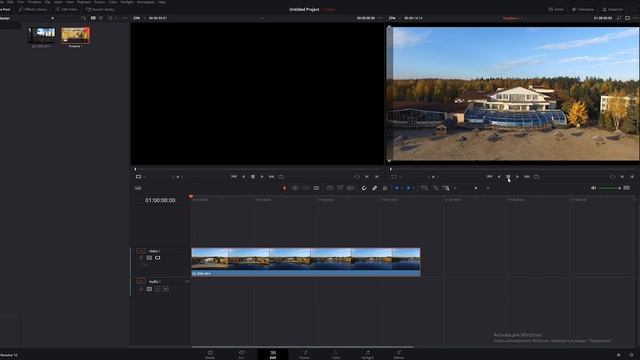The width and height of the screenshot is (640, 360).
Task: Click the Insert Clip icon
Action: [x=329, y=188]
